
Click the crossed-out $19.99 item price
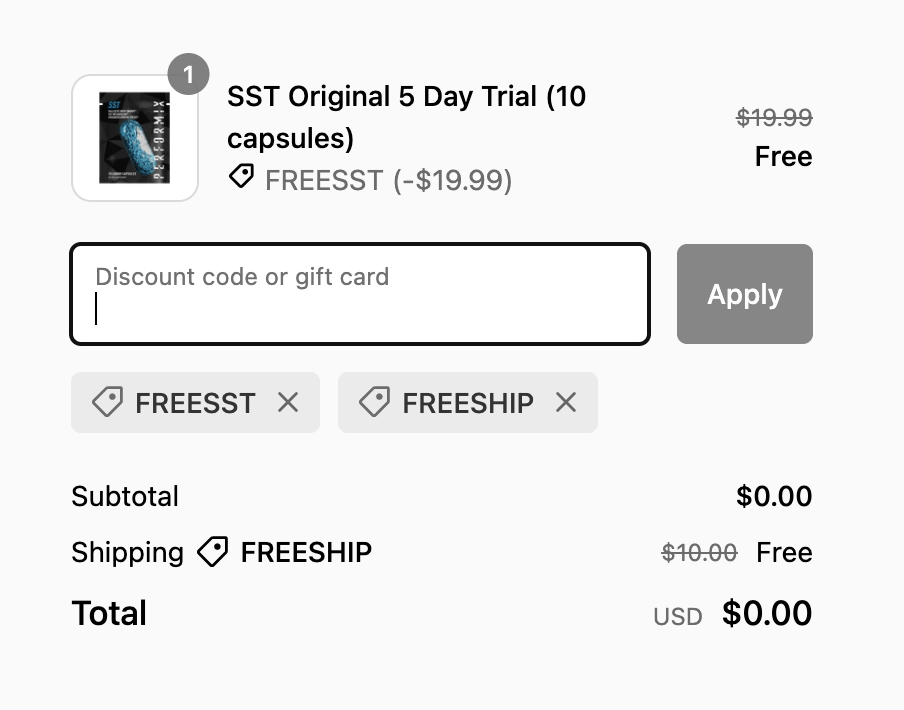click(x=774, y=118)
